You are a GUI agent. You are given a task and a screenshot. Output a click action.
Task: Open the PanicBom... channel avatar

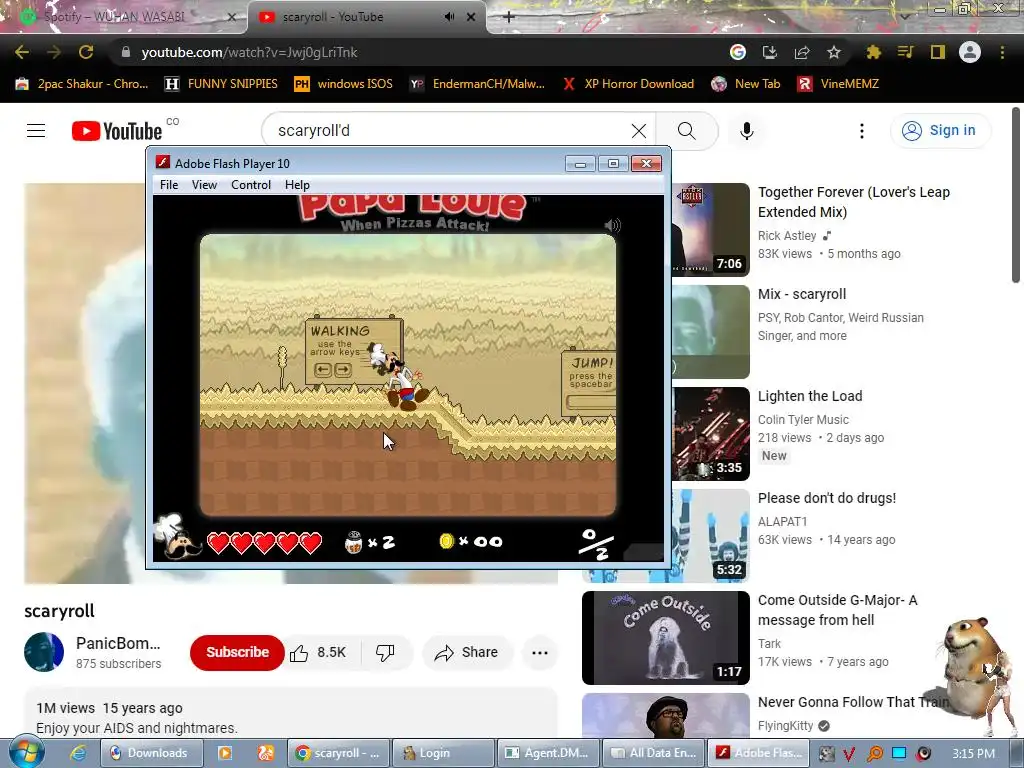[44, 652]
